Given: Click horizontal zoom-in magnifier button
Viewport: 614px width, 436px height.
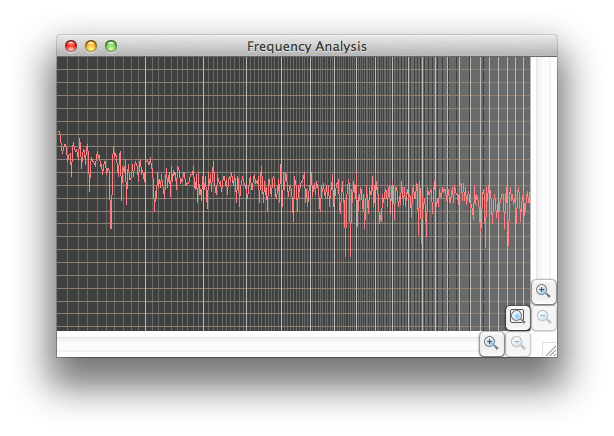Looking at the screenshot, I should pyautogui.click(x=491, y=344).
